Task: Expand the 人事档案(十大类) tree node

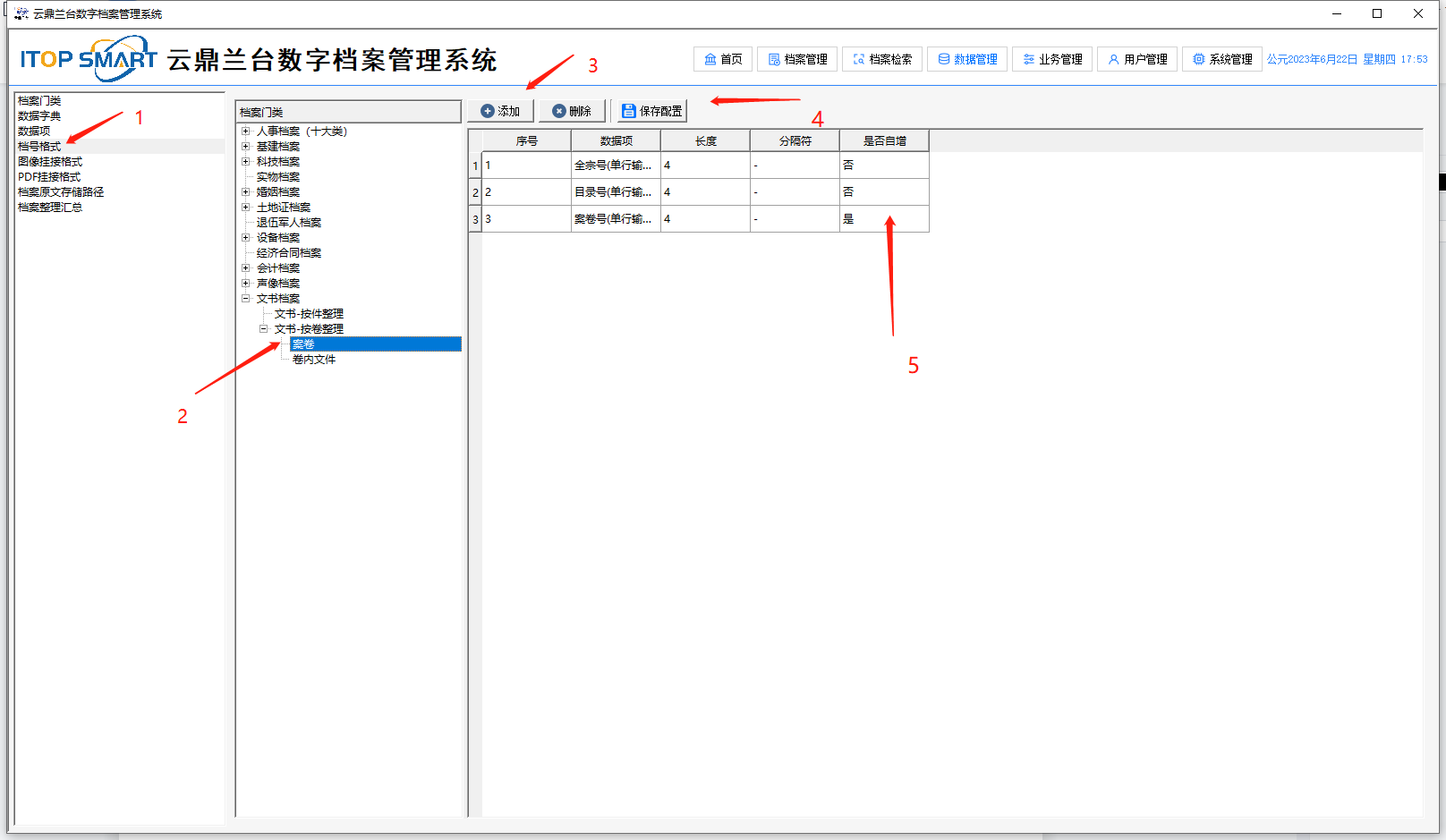Action: click(245, 132)
